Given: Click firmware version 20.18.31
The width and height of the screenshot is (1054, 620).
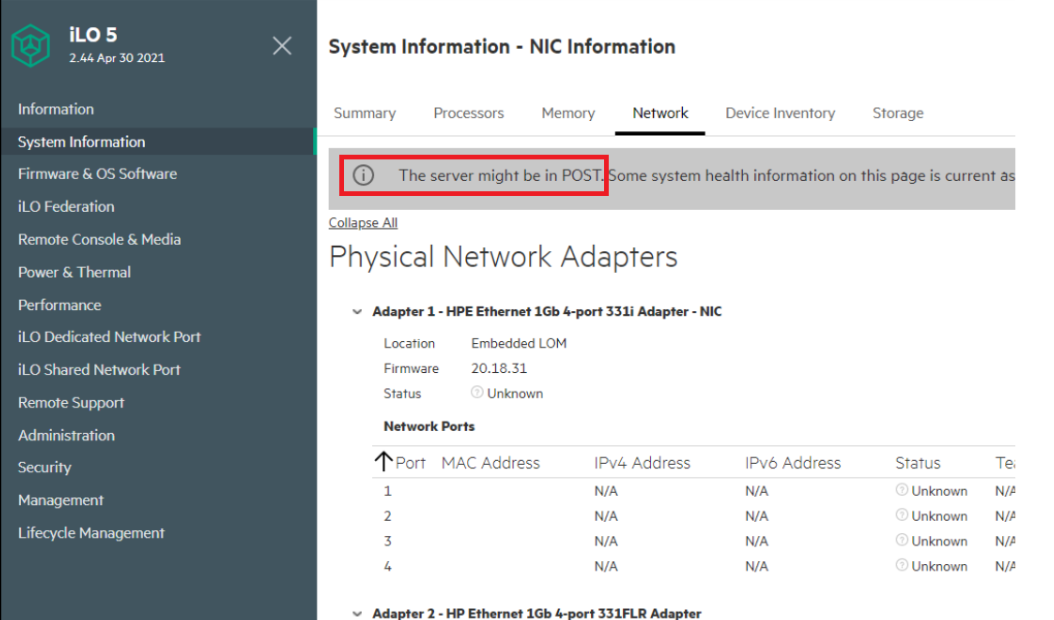Looking at the screenshot, I should point(499,369).
